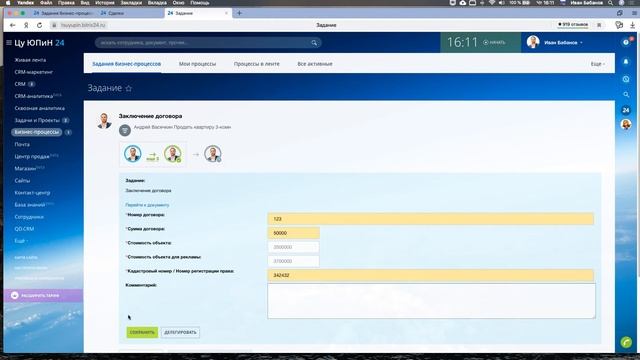Click the search icon in the right panel
The height and width of the screenshot is (360, 640).
[x=626, y=95]
